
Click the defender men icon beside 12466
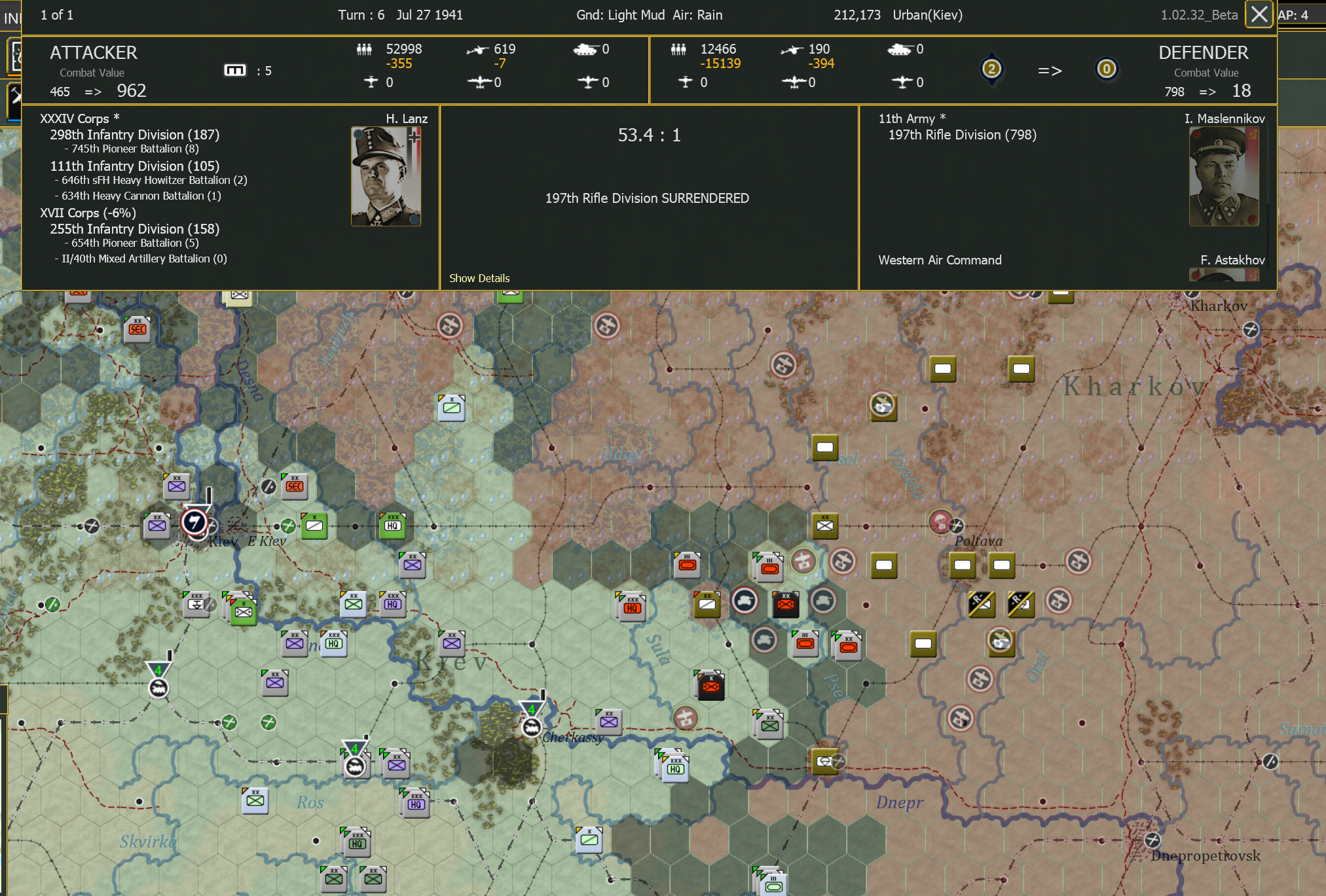(678, 49)
